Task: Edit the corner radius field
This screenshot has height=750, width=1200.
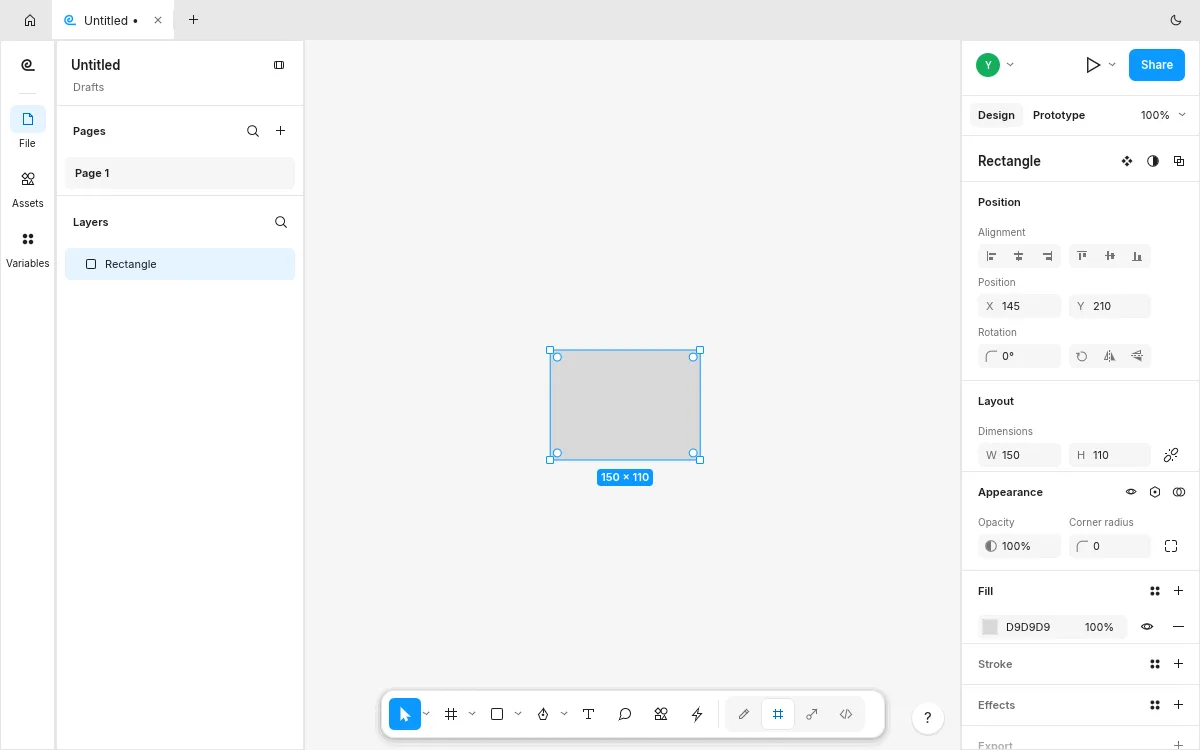Action: coord(1110,546)
